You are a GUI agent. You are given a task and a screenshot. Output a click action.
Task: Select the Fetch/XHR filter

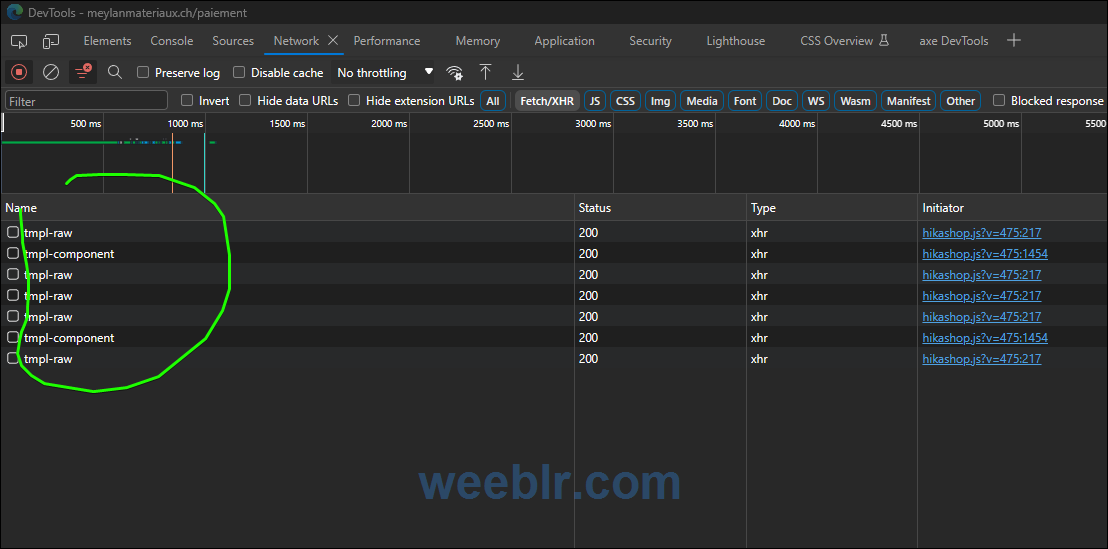coord(547,101)
